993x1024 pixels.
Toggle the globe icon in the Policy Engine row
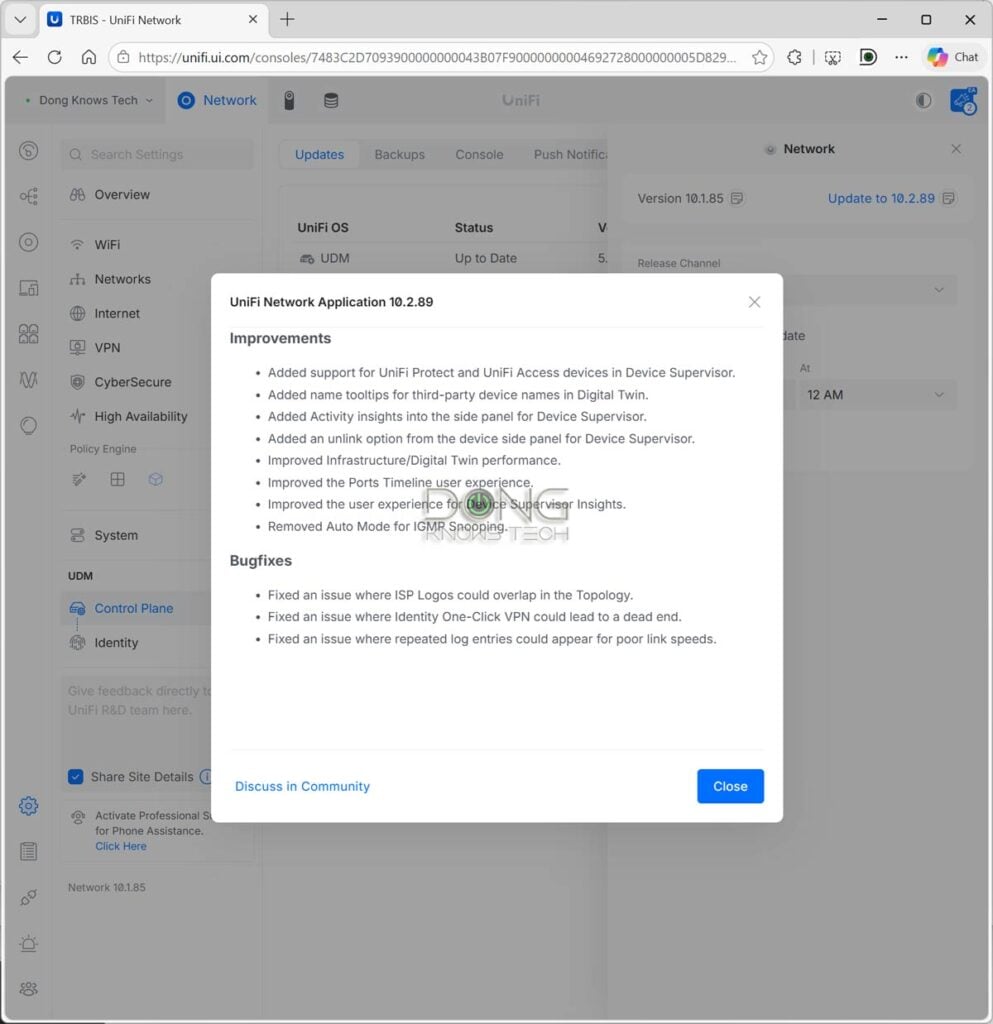(x=155, y=479)
